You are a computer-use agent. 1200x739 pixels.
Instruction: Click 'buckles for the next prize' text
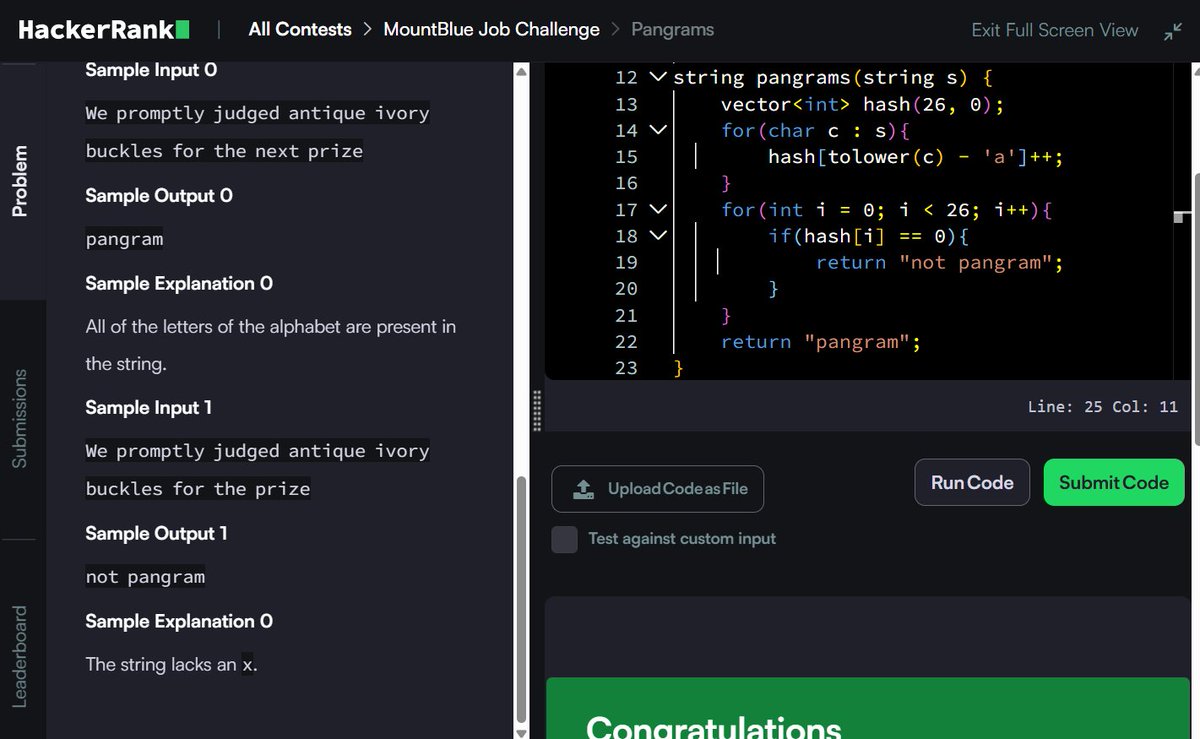(224, 152)
